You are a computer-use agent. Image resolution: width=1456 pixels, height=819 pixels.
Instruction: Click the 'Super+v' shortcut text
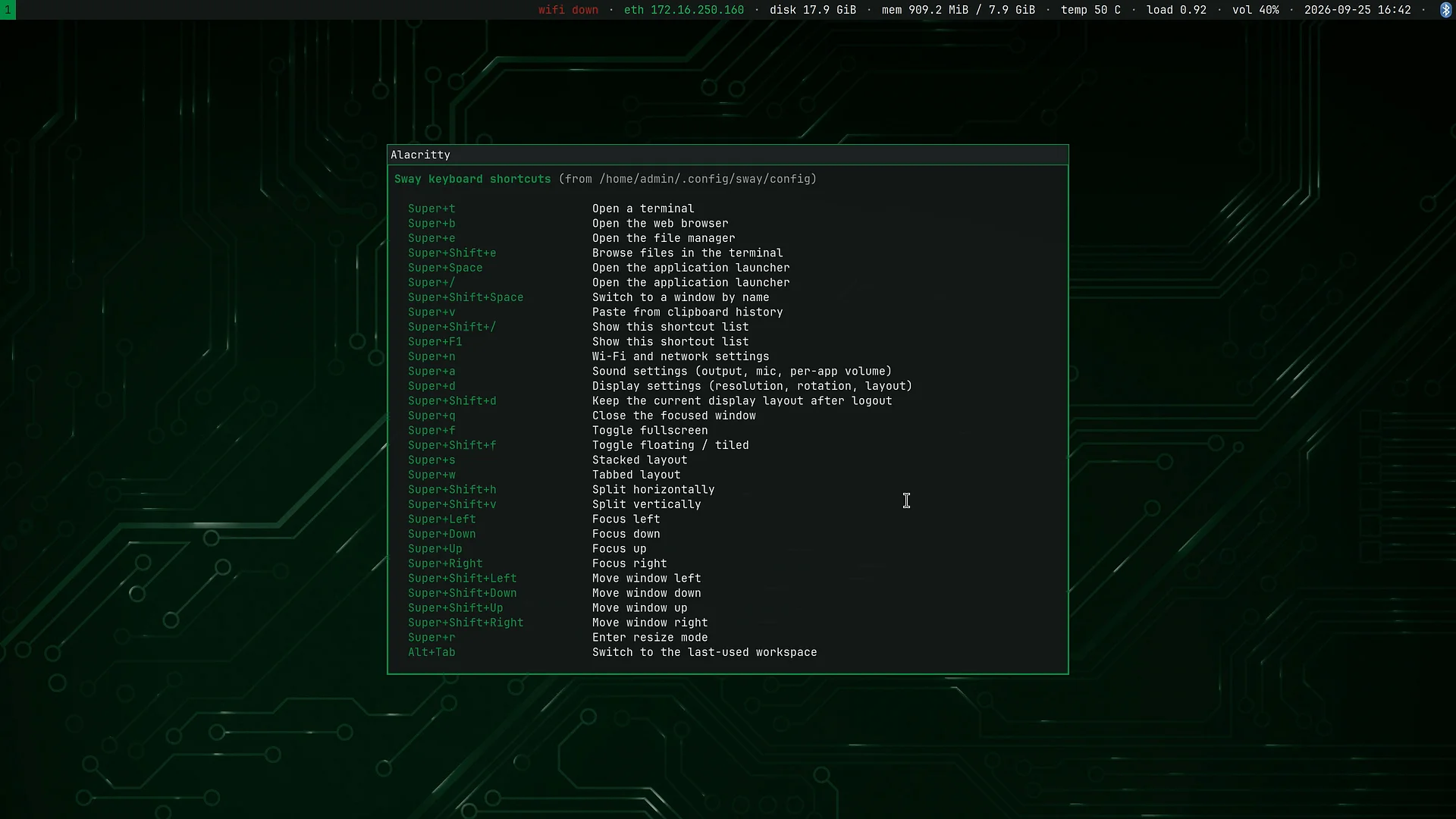pos(431,312)
